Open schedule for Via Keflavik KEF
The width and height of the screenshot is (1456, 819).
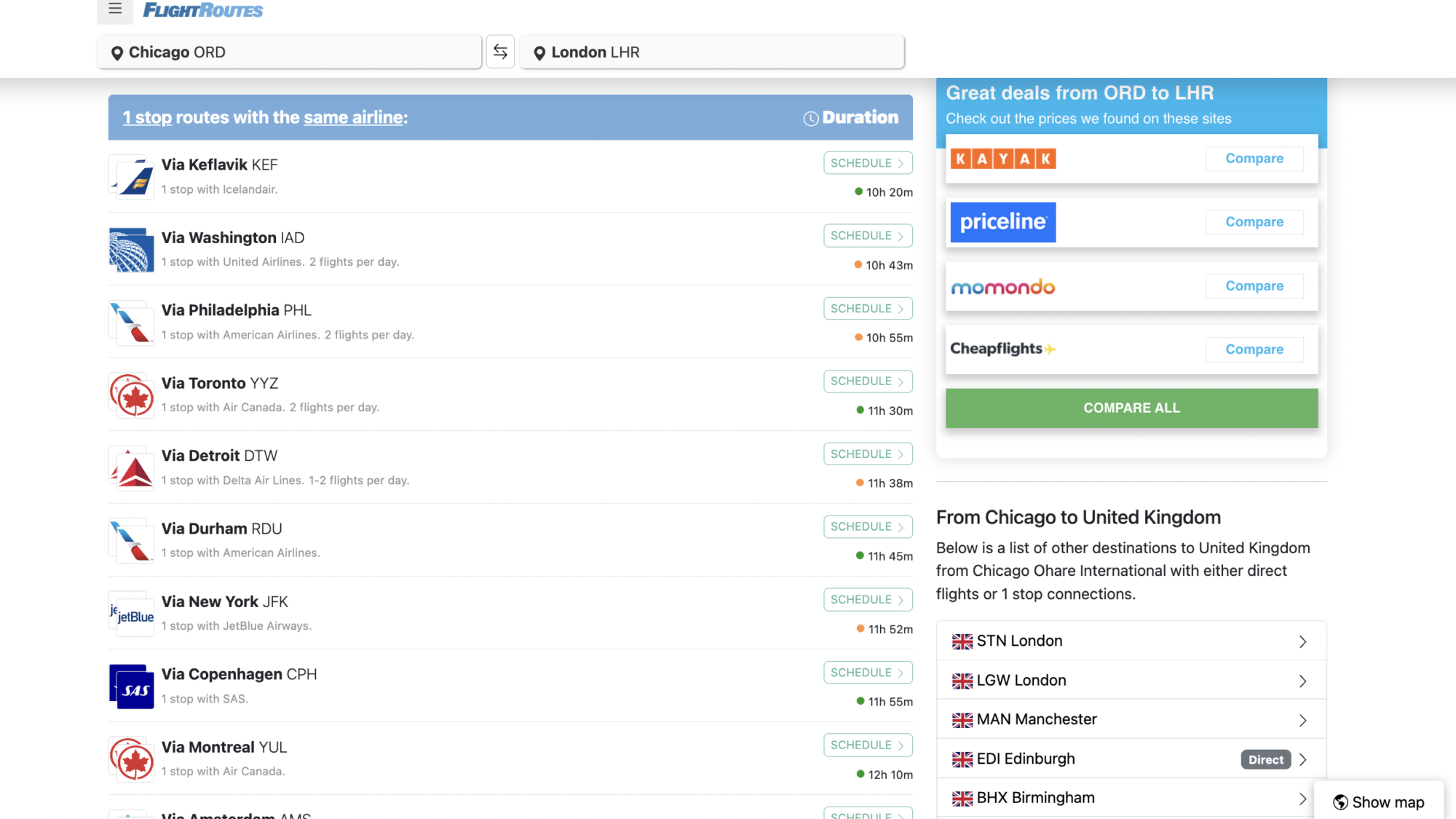(x=868, y=163)
